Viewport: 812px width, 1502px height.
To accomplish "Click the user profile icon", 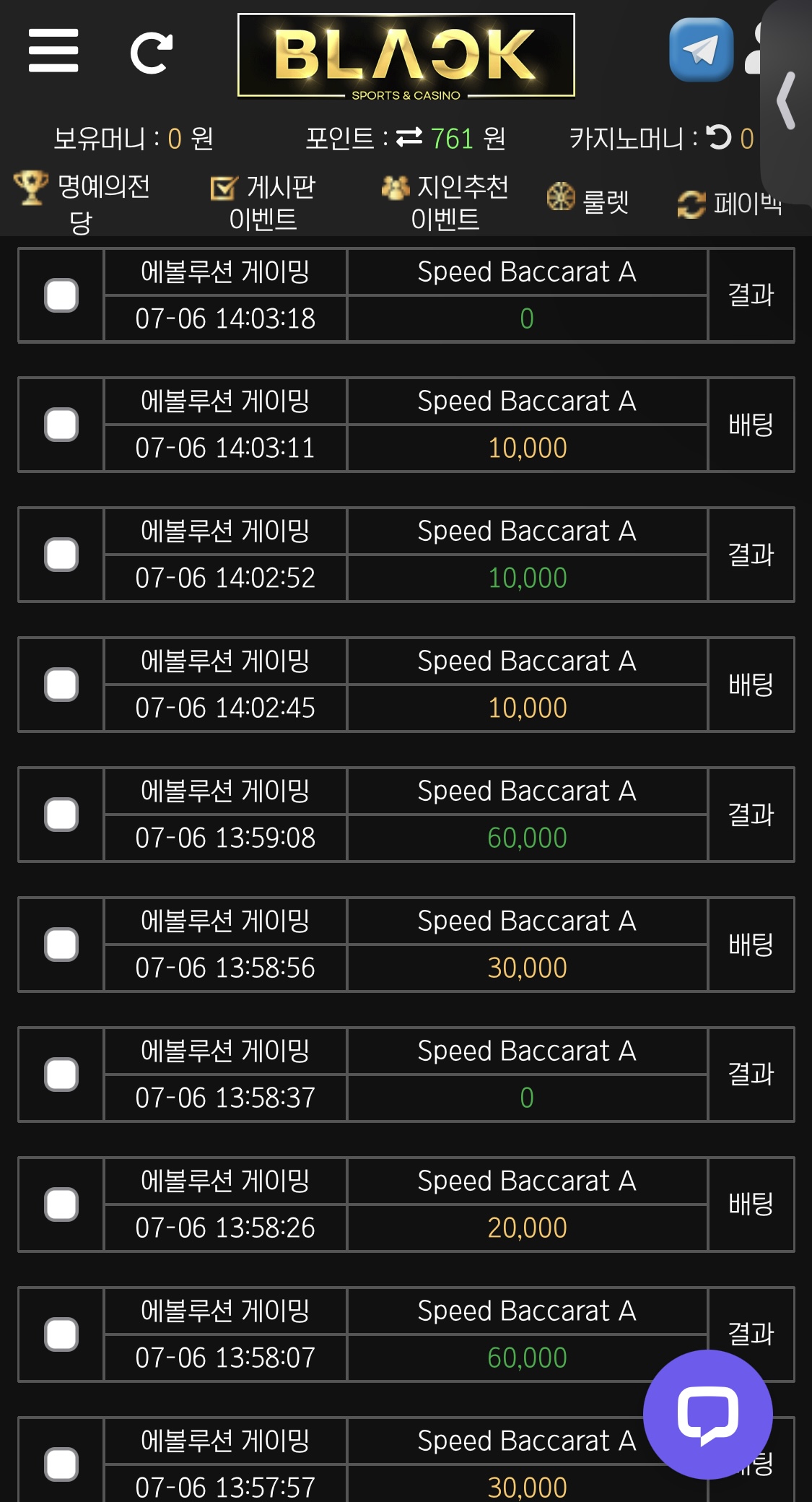I will coord(753,49).
